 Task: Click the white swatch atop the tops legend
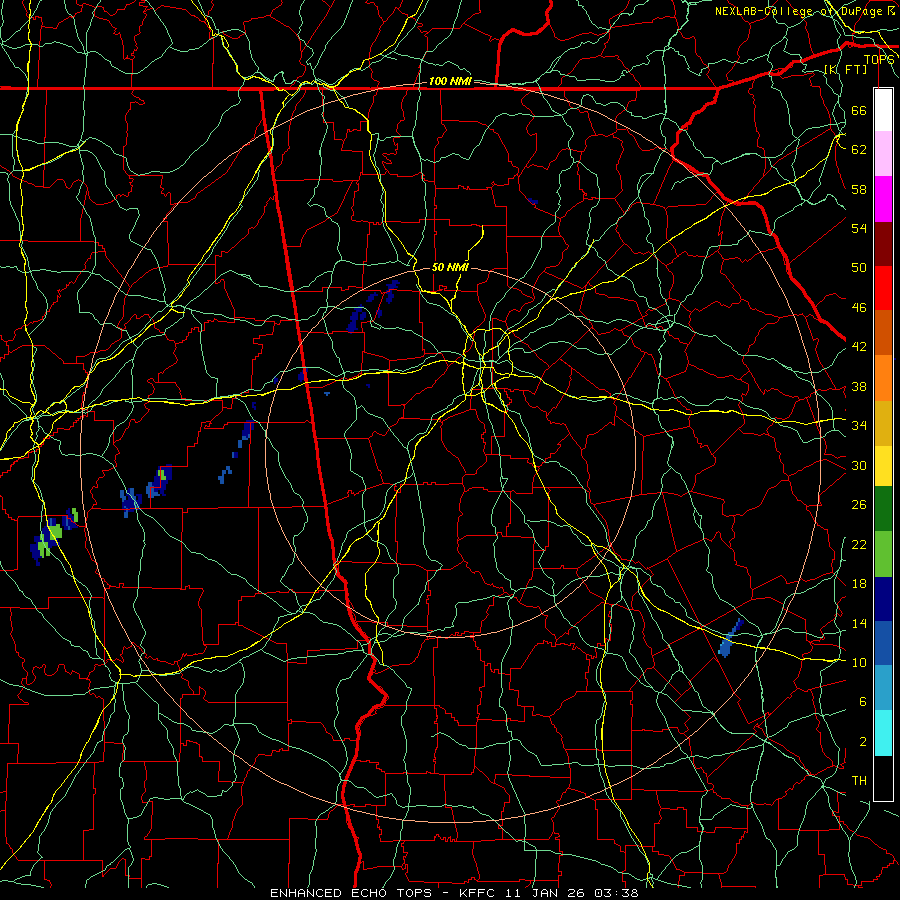883,110
